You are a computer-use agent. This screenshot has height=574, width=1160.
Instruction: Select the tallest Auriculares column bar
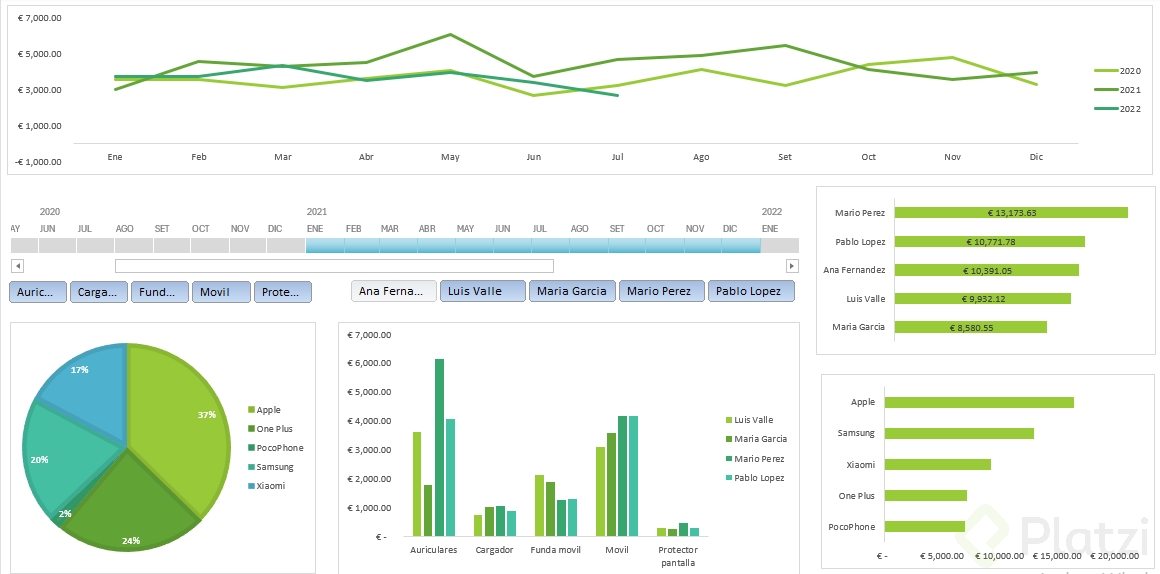pyautogui.click(x=439, y=448)
